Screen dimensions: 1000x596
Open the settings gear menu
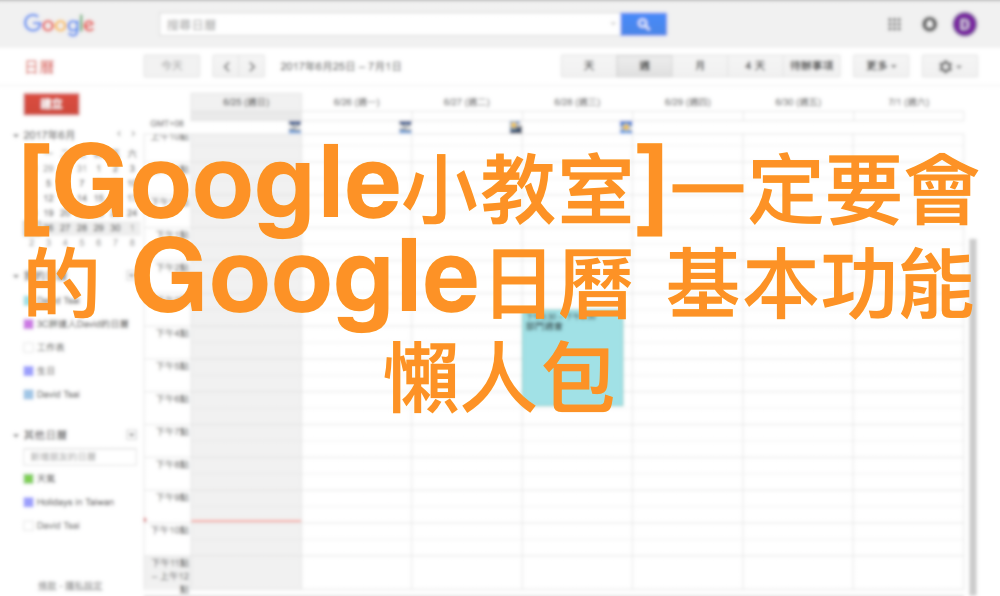pyautogui.click(x=950, y=66)
